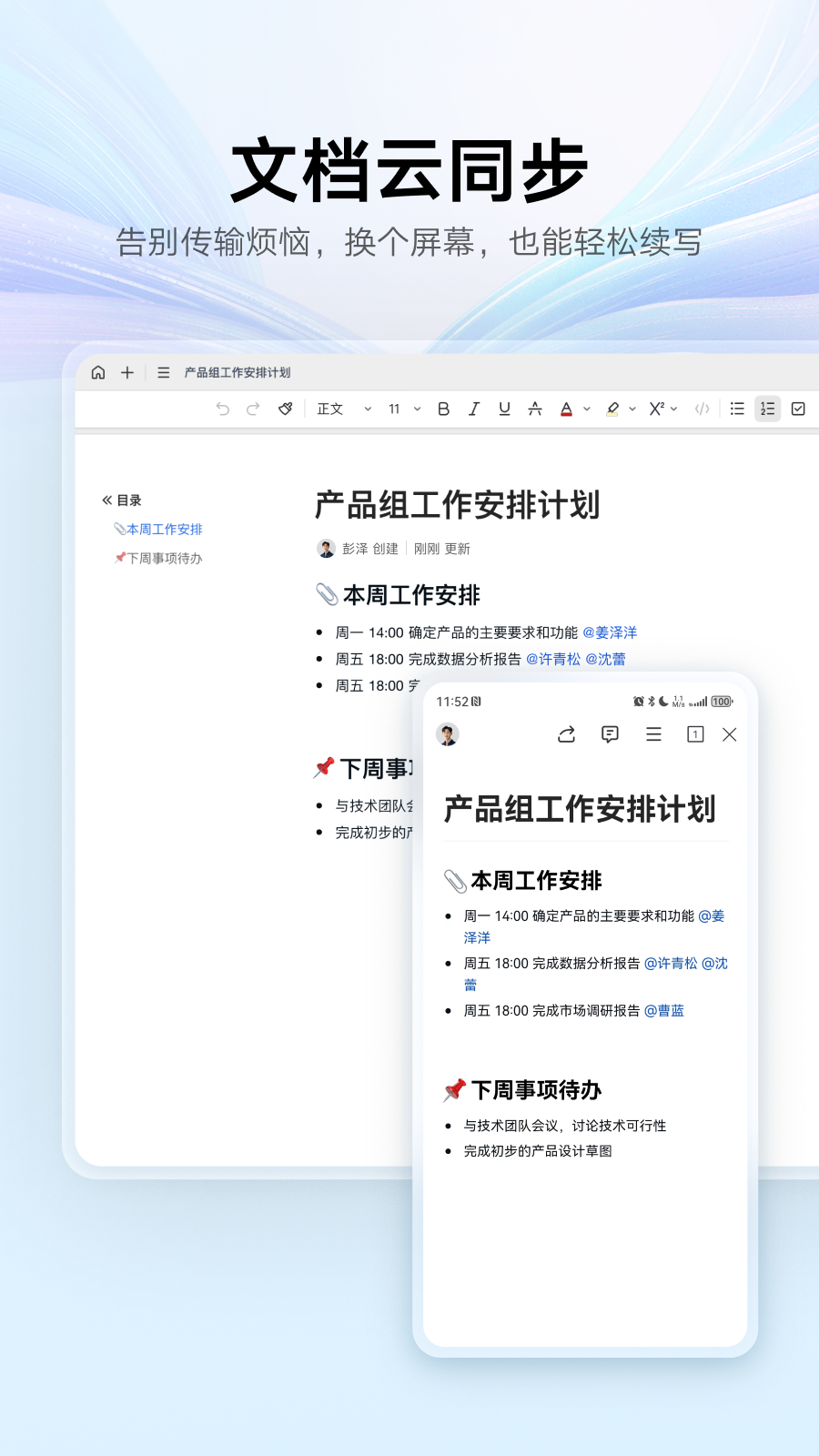Apply yellow highlight color
This screenshot has width=819, height=1456.
point(612,409)
